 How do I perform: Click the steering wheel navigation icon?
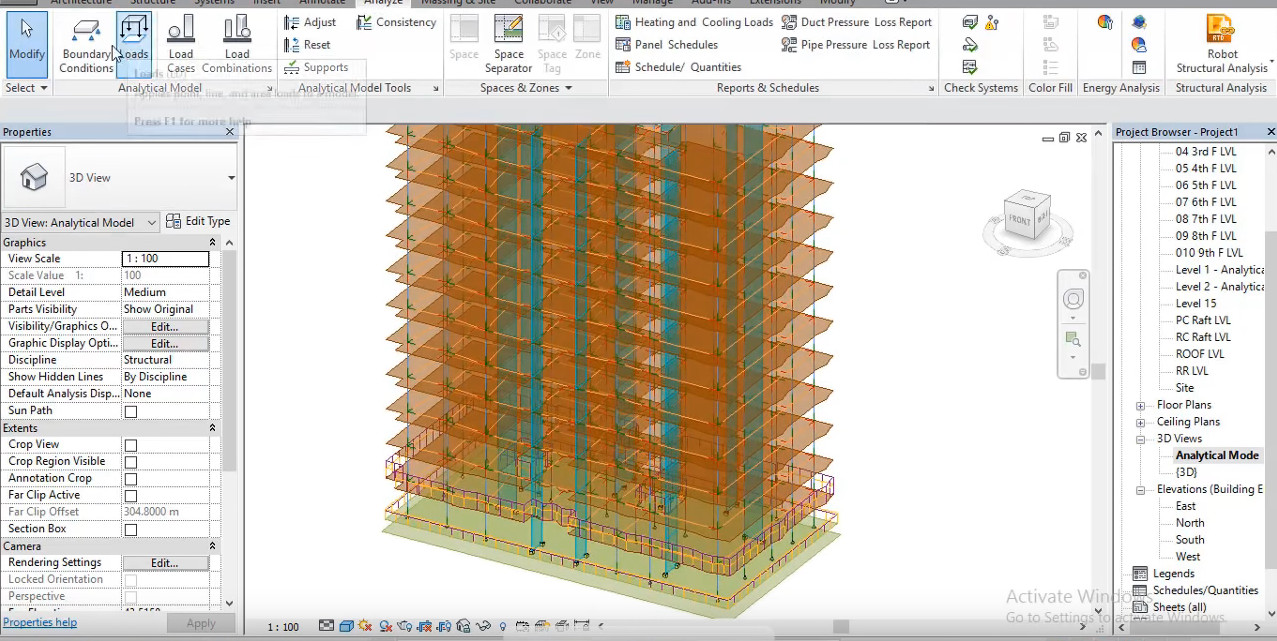pyautogui.click(x=1073, y=299)
